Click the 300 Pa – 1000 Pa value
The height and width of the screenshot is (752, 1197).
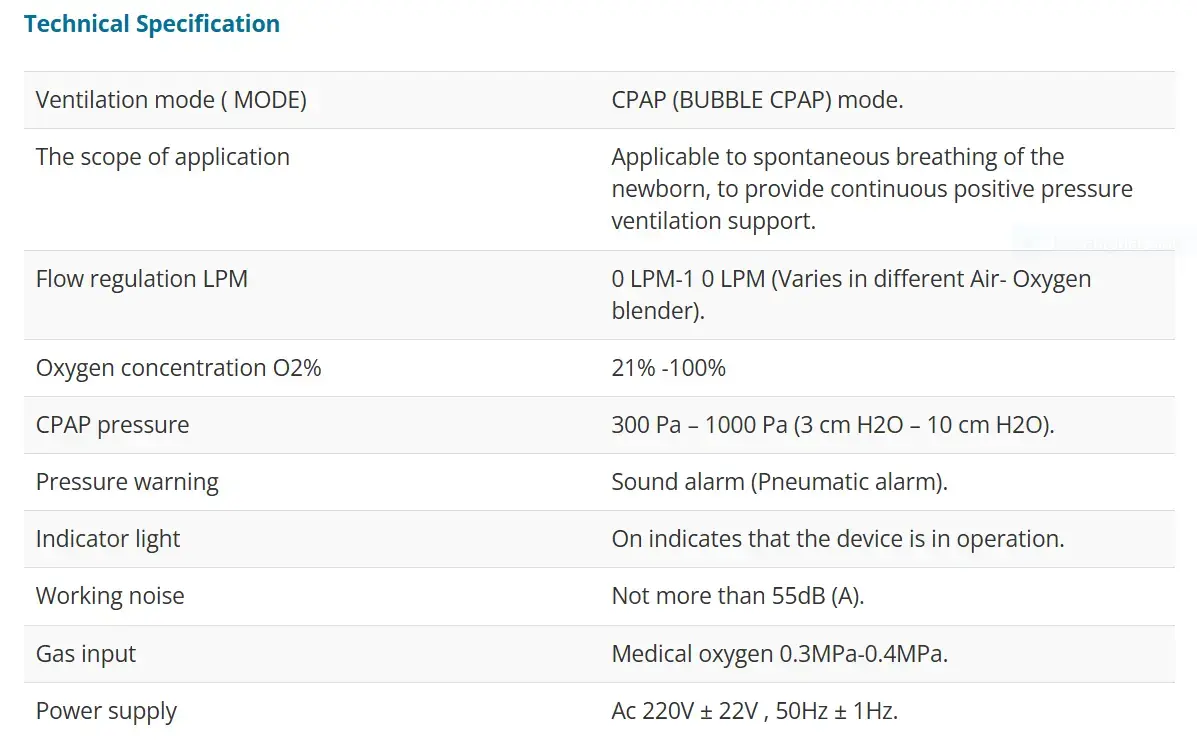coord(833,425)
